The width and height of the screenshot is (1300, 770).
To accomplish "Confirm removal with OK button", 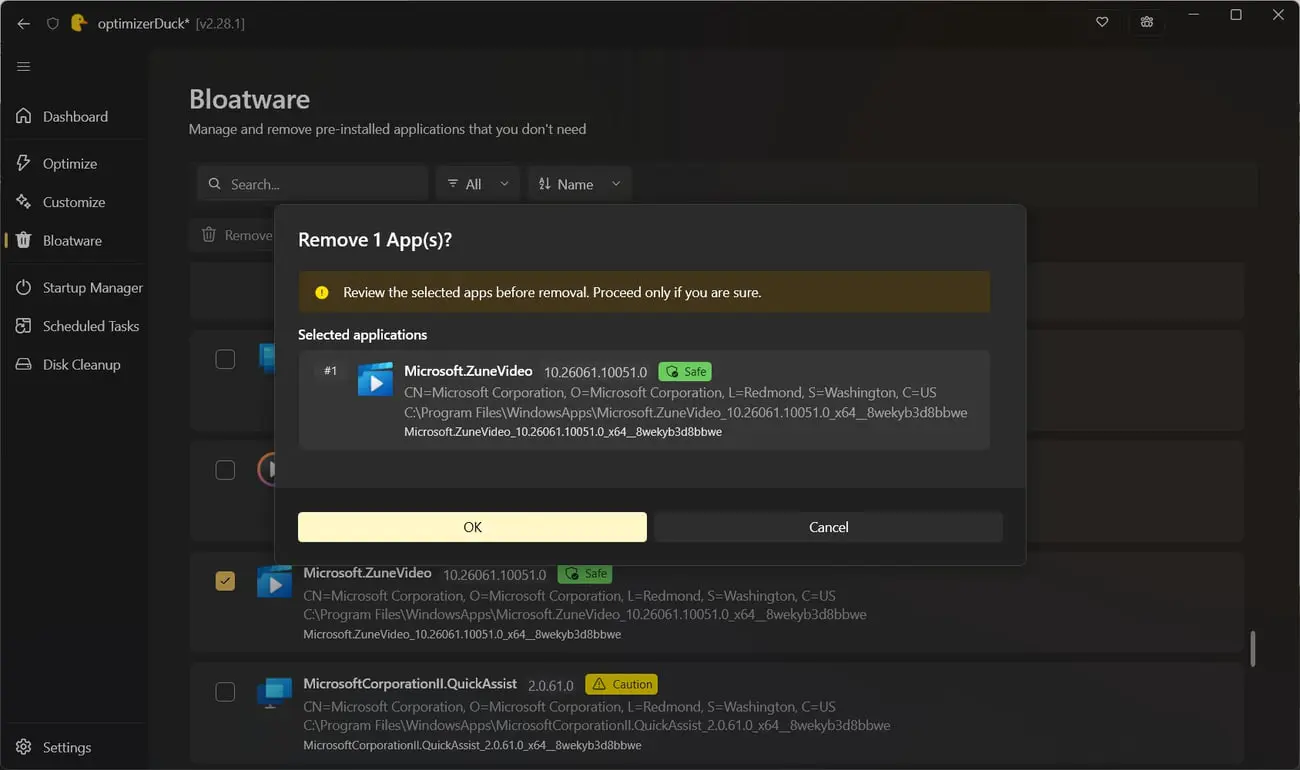I will [x=472, y=527].
